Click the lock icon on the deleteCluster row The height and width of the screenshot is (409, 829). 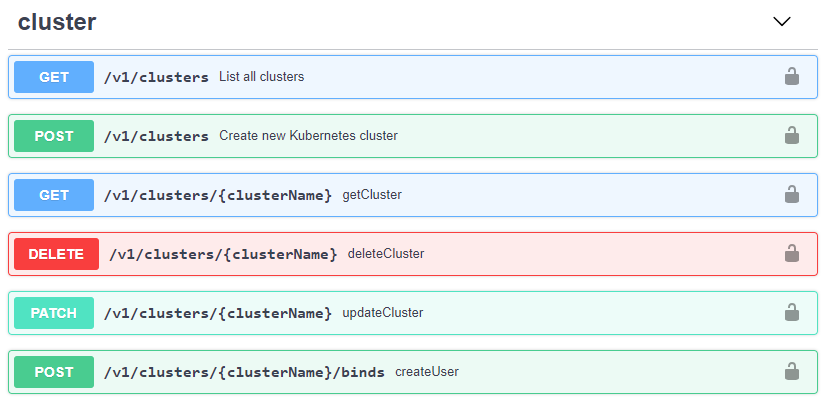[x=791, y=254]
